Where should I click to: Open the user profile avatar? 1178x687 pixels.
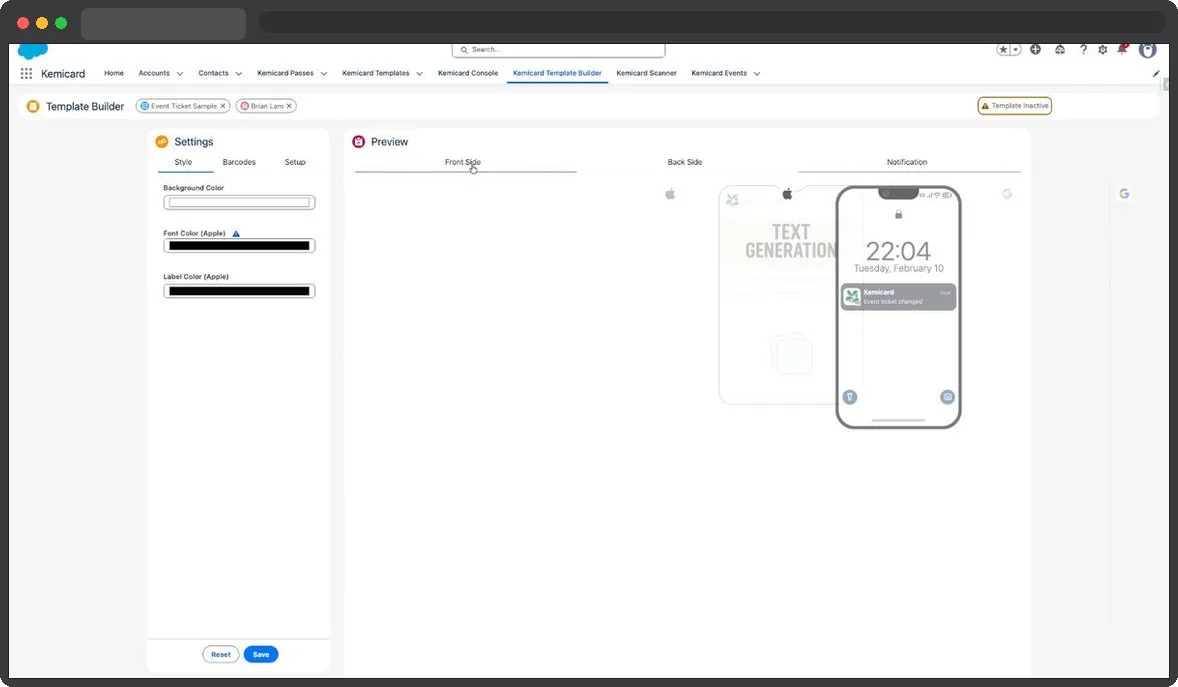tap(1147, 50)
